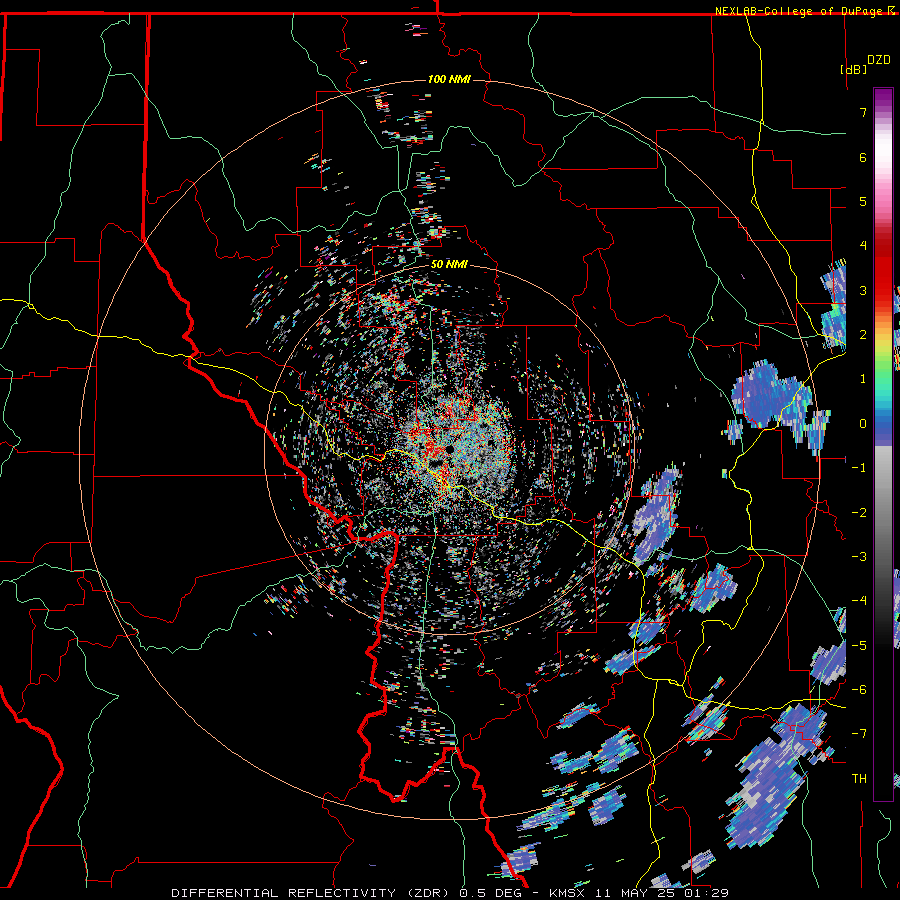
Task: Click the -1 dB tick label
Action: 859,468
